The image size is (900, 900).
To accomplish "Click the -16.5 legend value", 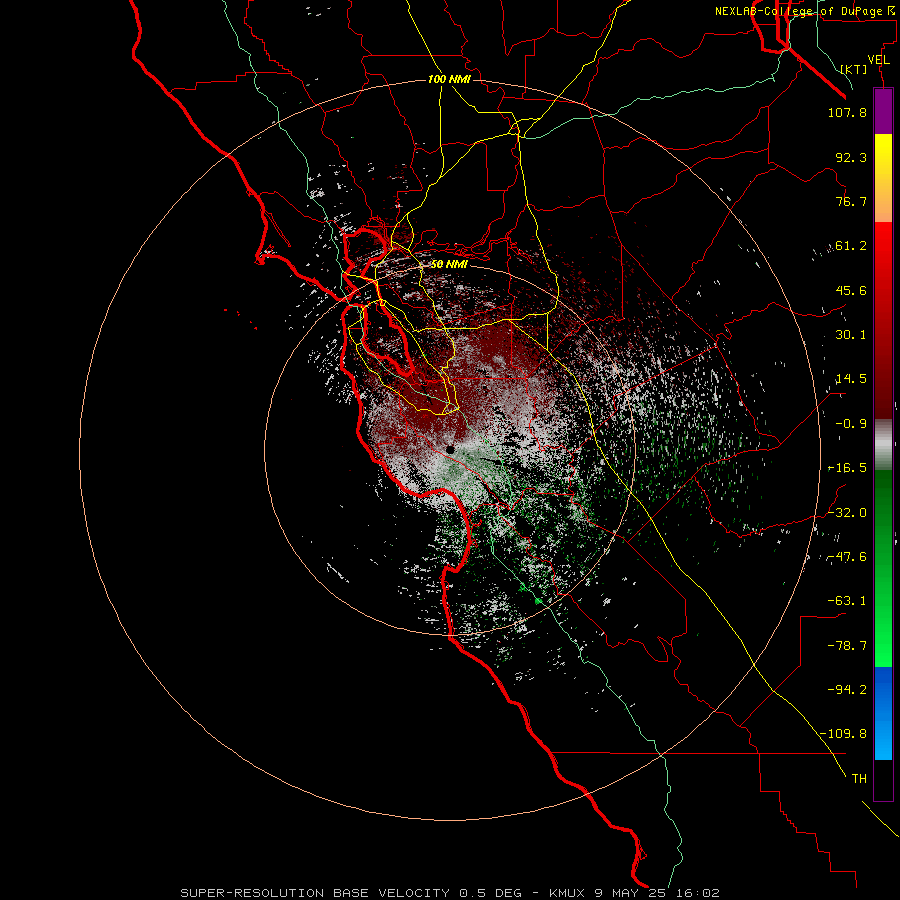I will coord(847,468).
